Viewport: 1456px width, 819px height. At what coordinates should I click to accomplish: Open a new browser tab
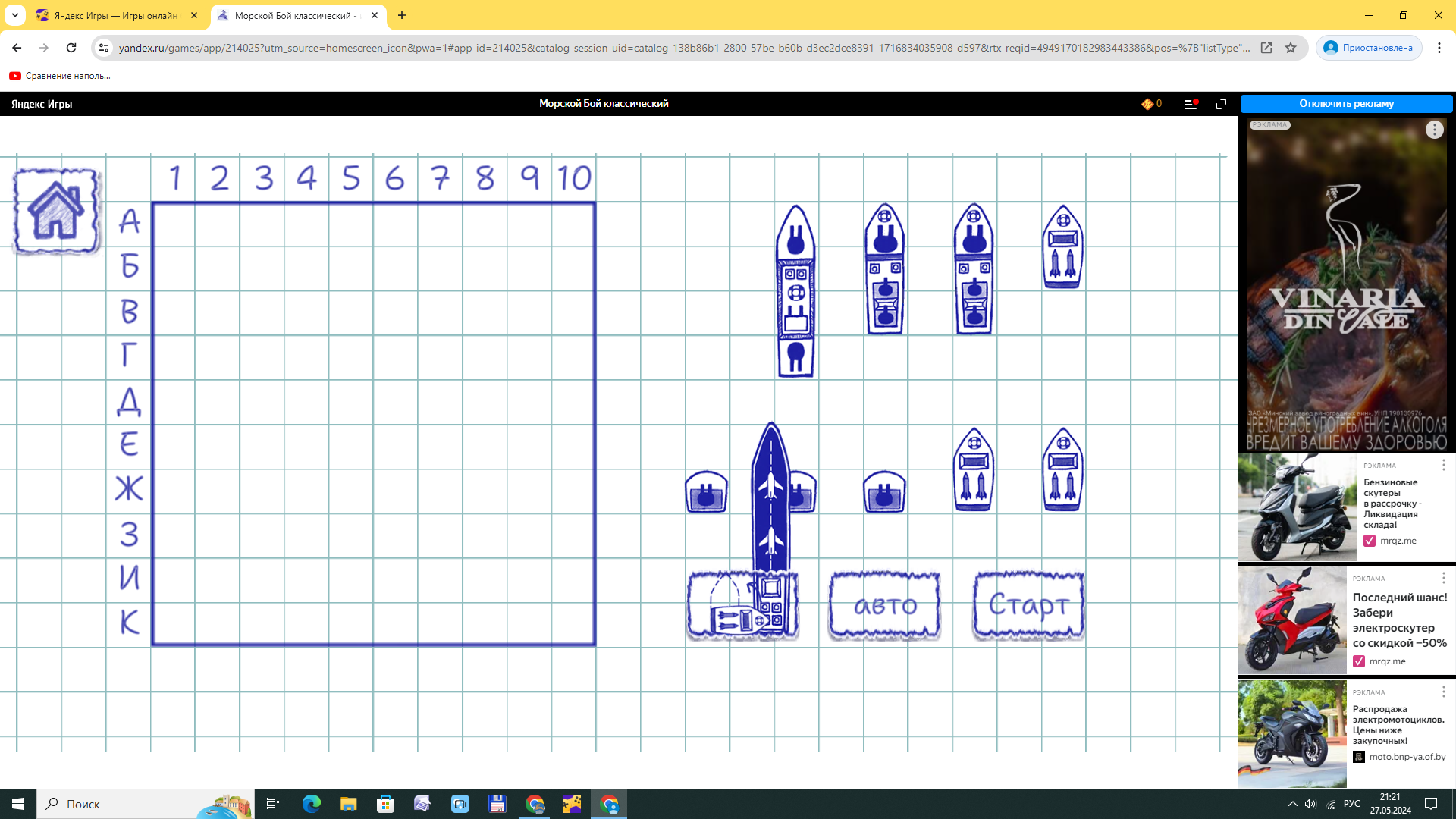click(x=402, y=15)
